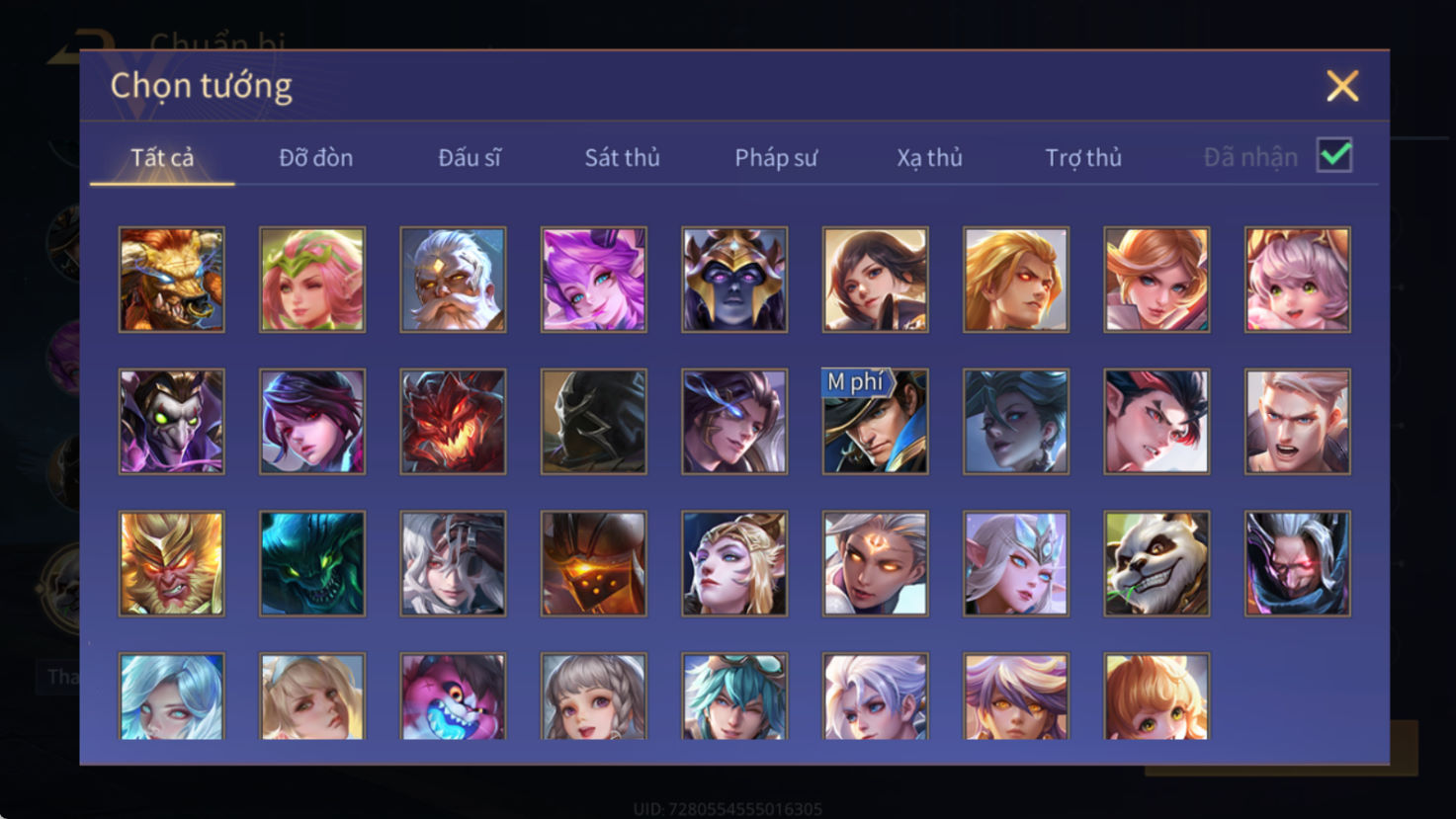Choose the golden monkey king hero

(172, 564)
